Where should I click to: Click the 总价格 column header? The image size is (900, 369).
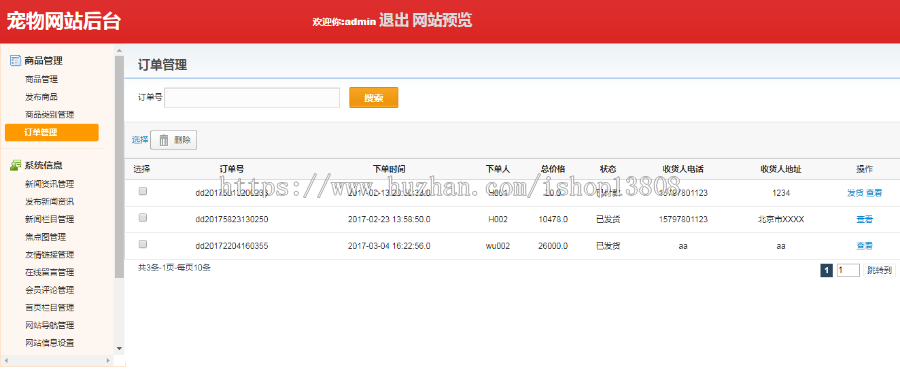[553, 169]
